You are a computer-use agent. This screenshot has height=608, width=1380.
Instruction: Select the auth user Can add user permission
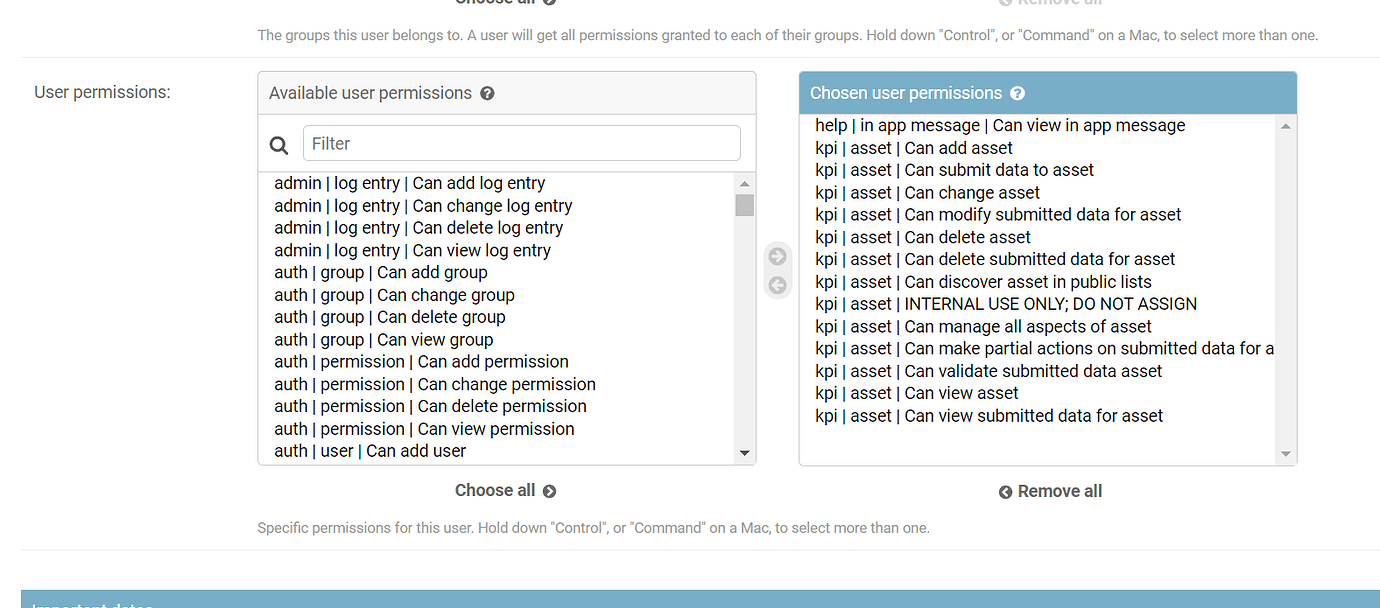370,451
